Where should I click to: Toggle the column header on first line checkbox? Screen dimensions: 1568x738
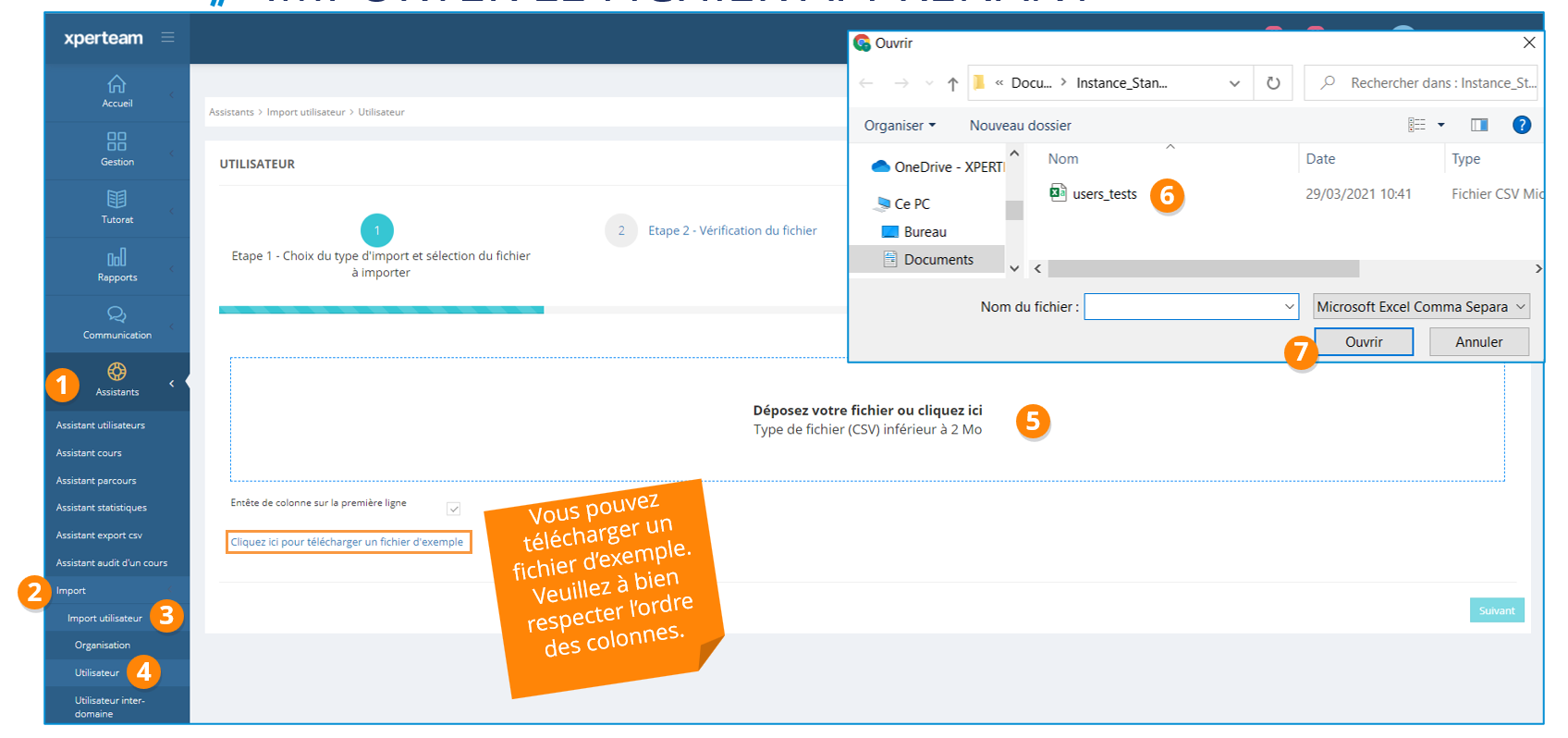pos(454,509)
